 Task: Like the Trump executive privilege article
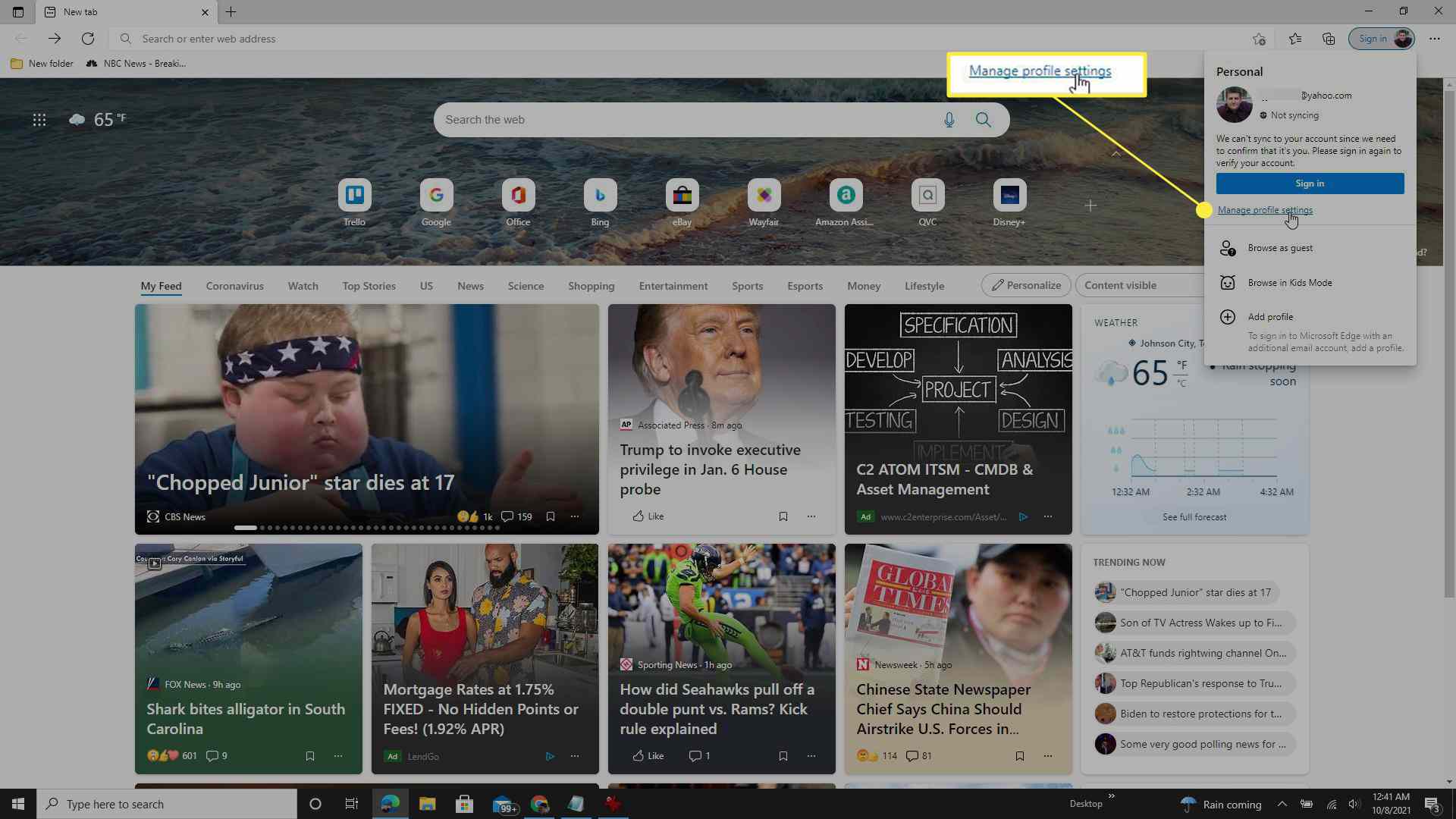tap(648, 516)
